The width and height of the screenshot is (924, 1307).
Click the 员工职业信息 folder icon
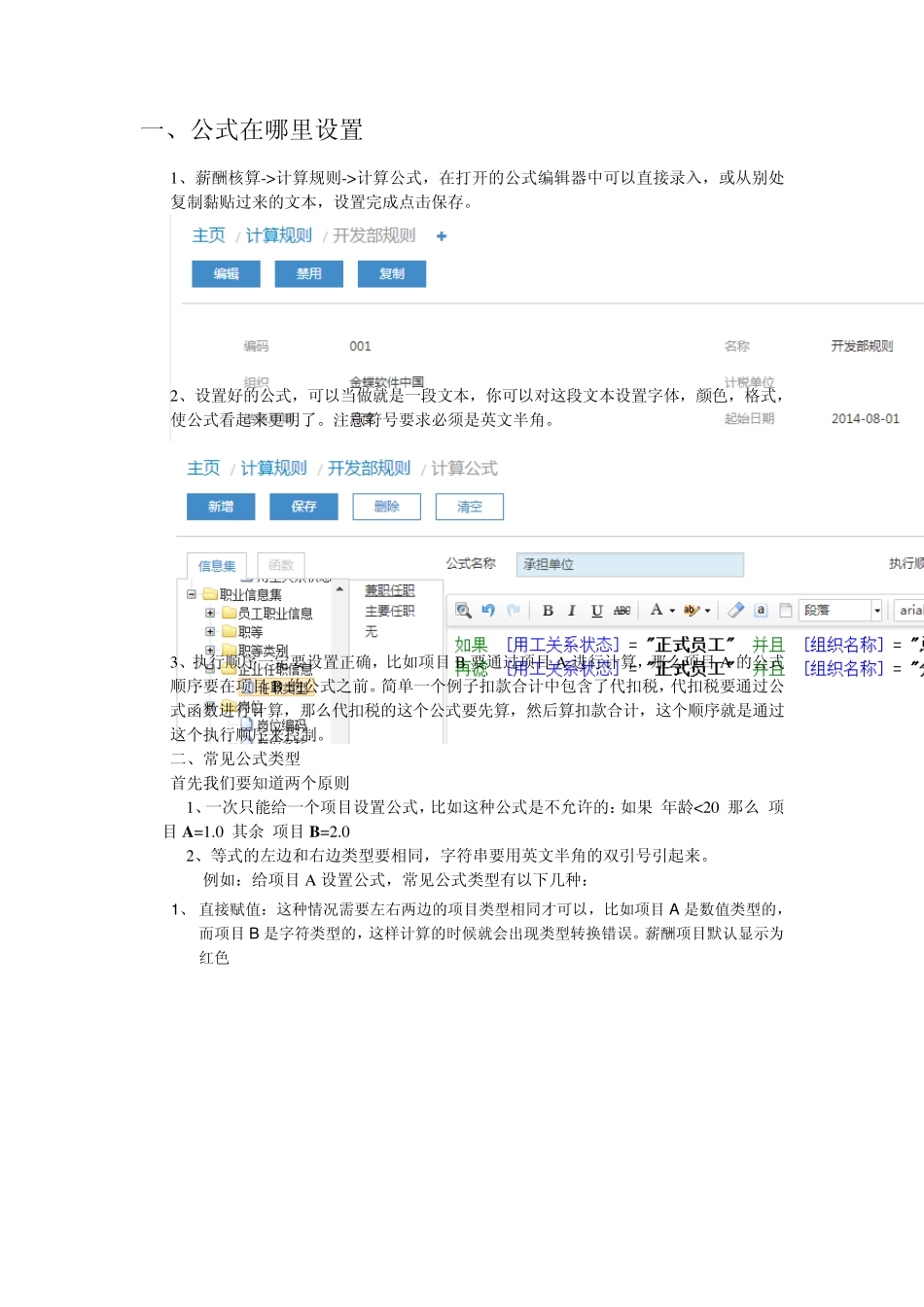(229, 614)
